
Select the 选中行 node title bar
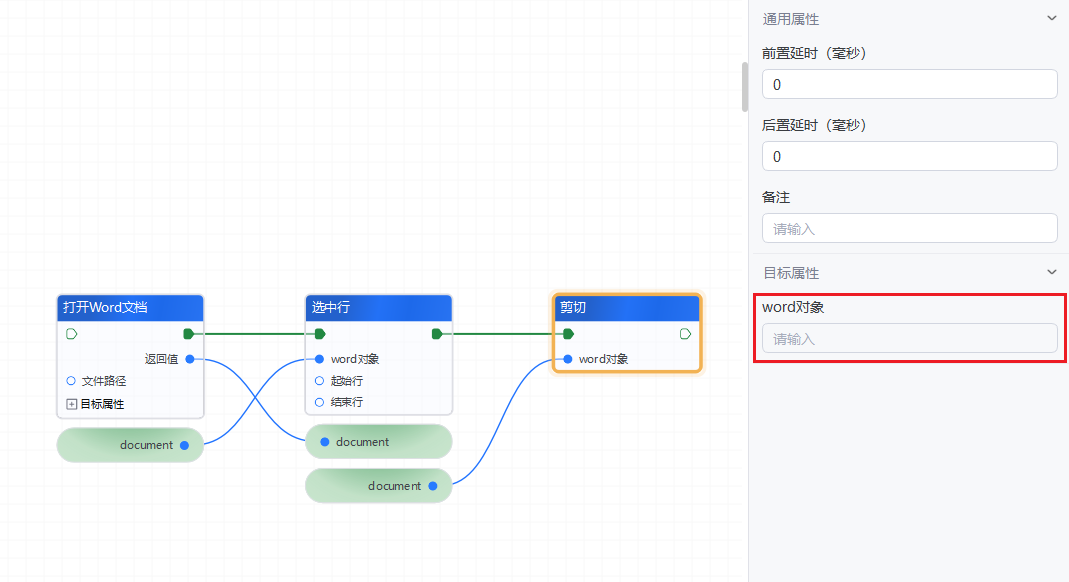[378, 308]
